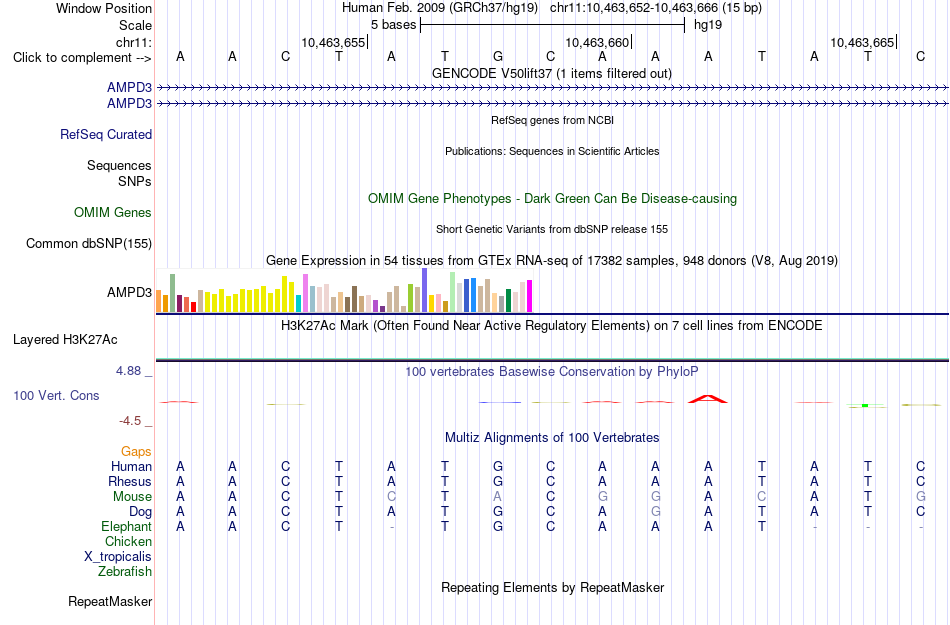Viewport: 950px width, 625px height.
Task: Click the 4.88 upper PhyloP scale value
Action: [128, 371]
